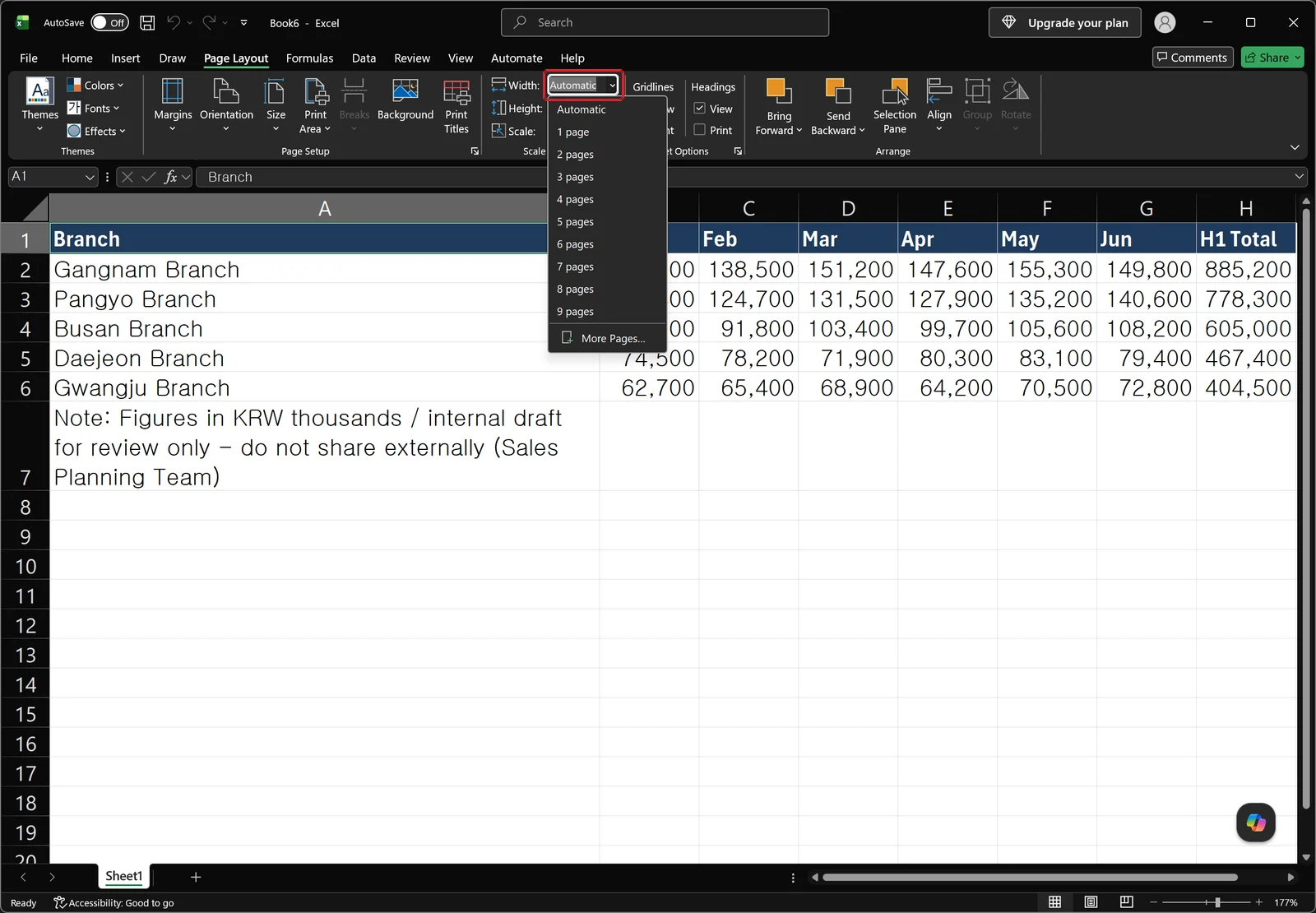This screenshot has height=913, width=1316.
Task: Select row 5 header
Action: (x=25, y=359)
